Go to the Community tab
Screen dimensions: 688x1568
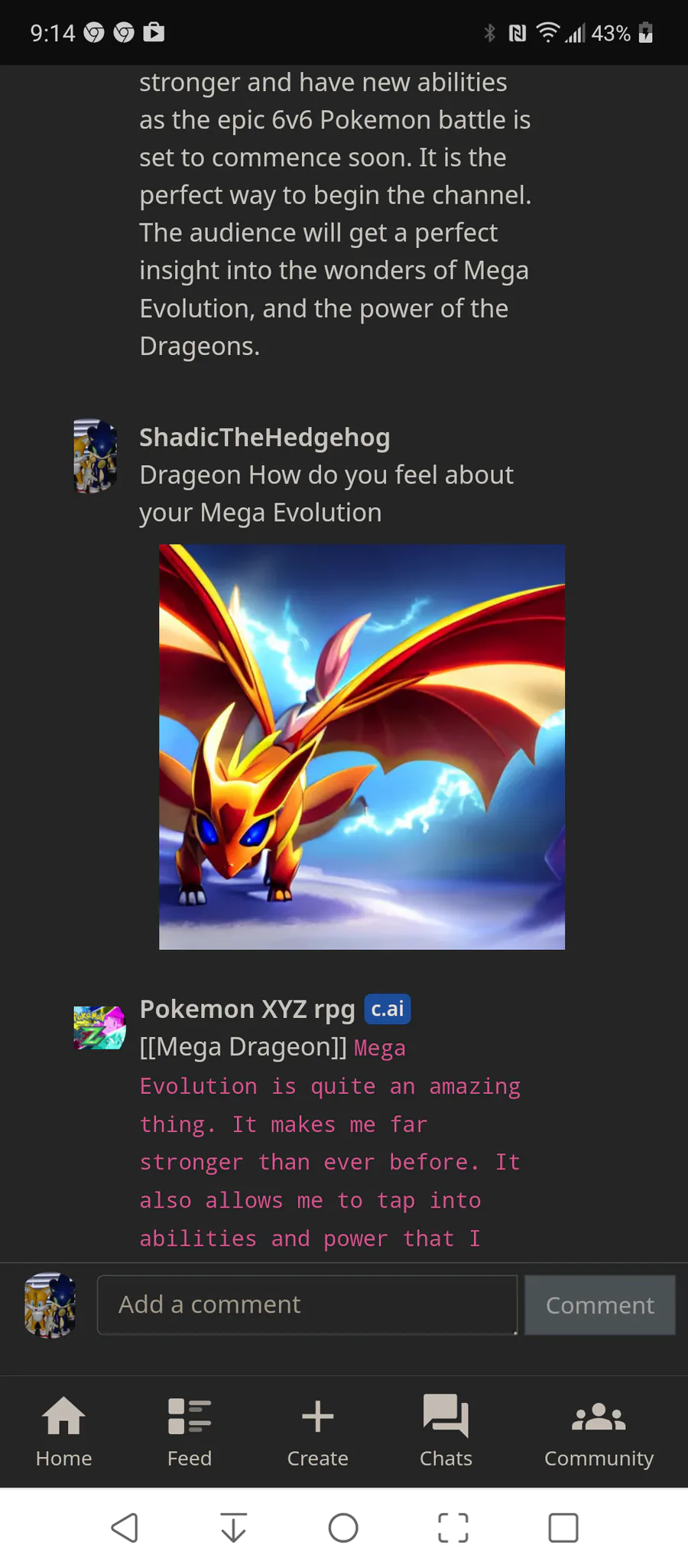click(x=599, y=1431)
